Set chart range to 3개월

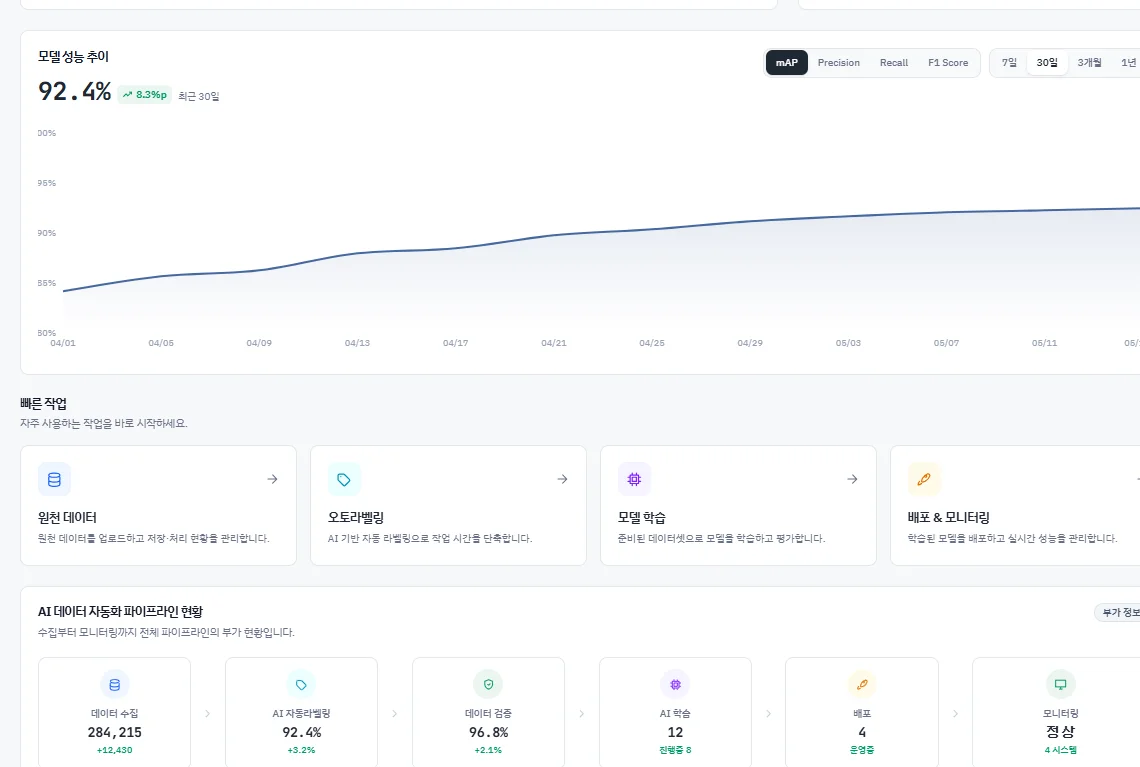tap(1089, 63)
